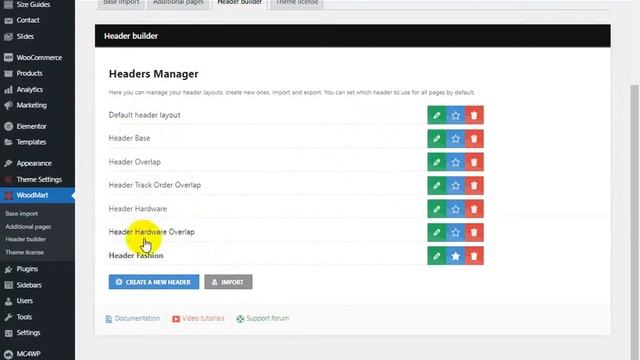Open the Documentation link
The width and height of the screenshot is (640, 360).
tap(133, 318)
